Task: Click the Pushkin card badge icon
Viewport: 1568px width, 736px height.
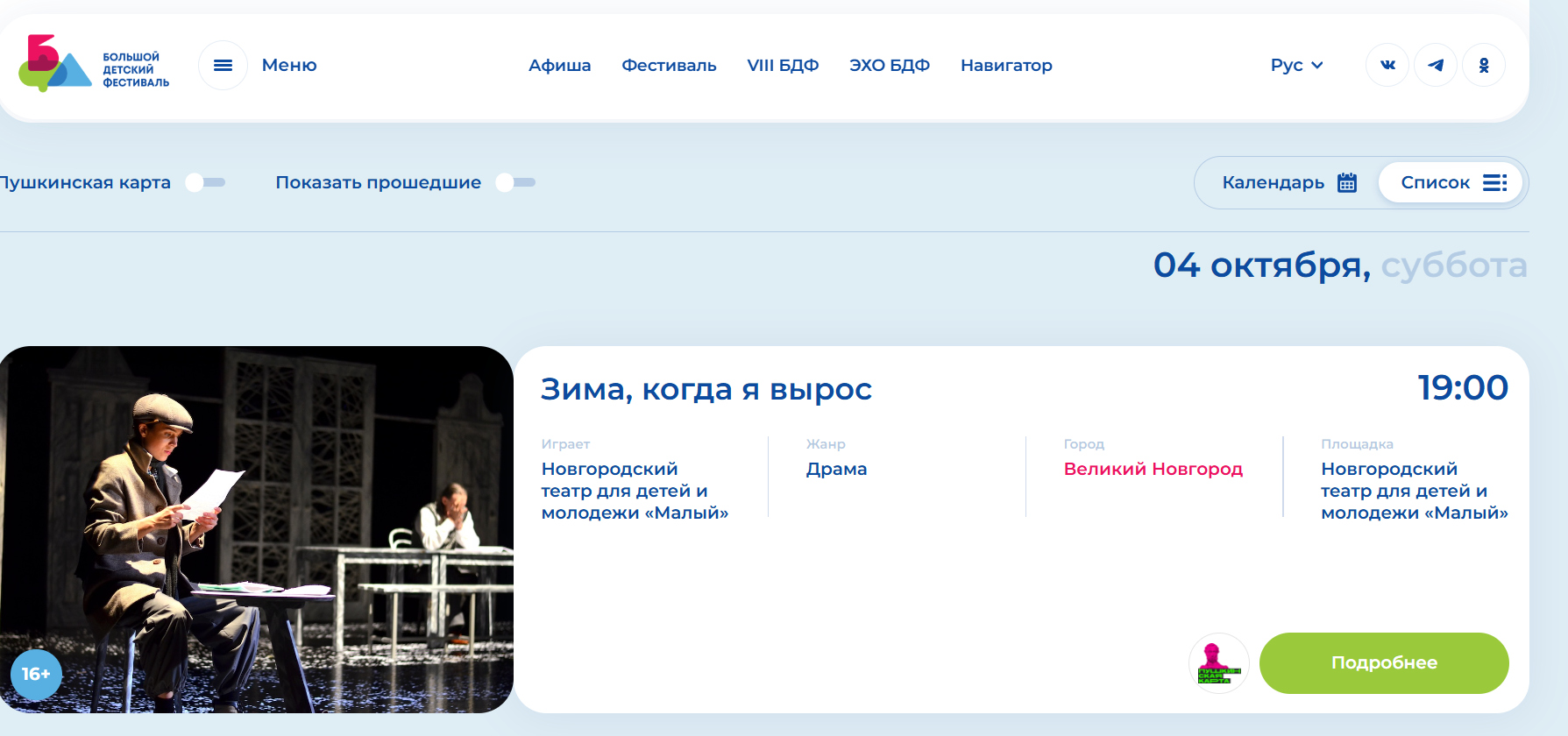Action: (1218, 663)
